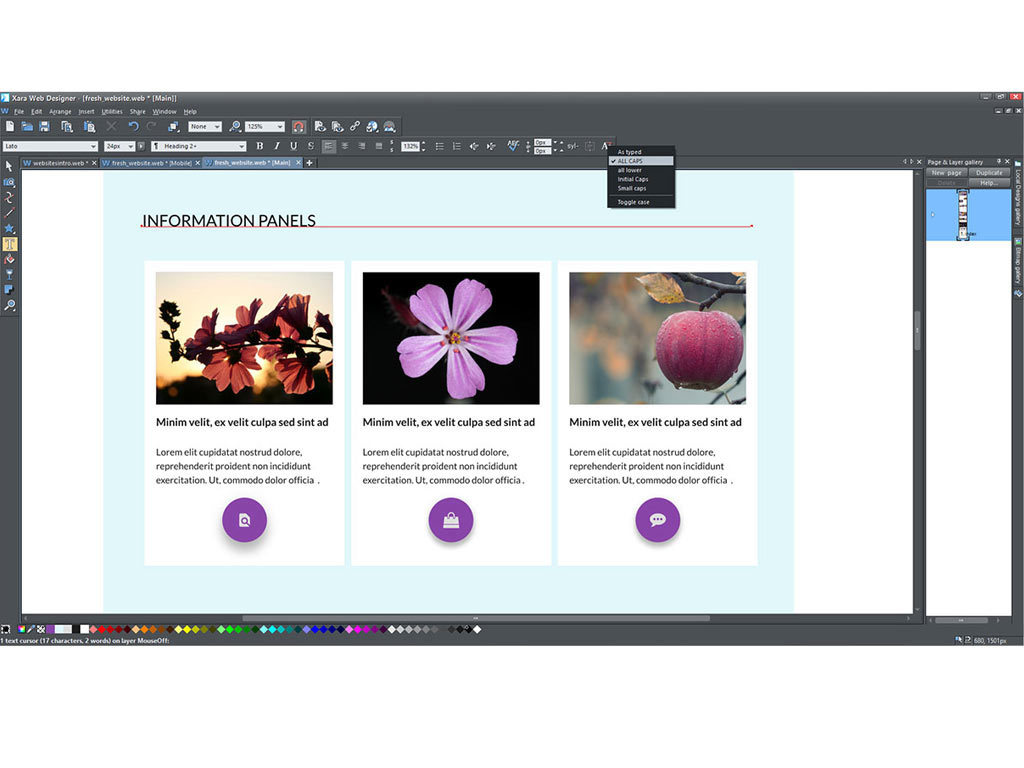This screenshot has height=768, width=1024.
Task: Click the Duplicate page button
Action: [989, 173]
